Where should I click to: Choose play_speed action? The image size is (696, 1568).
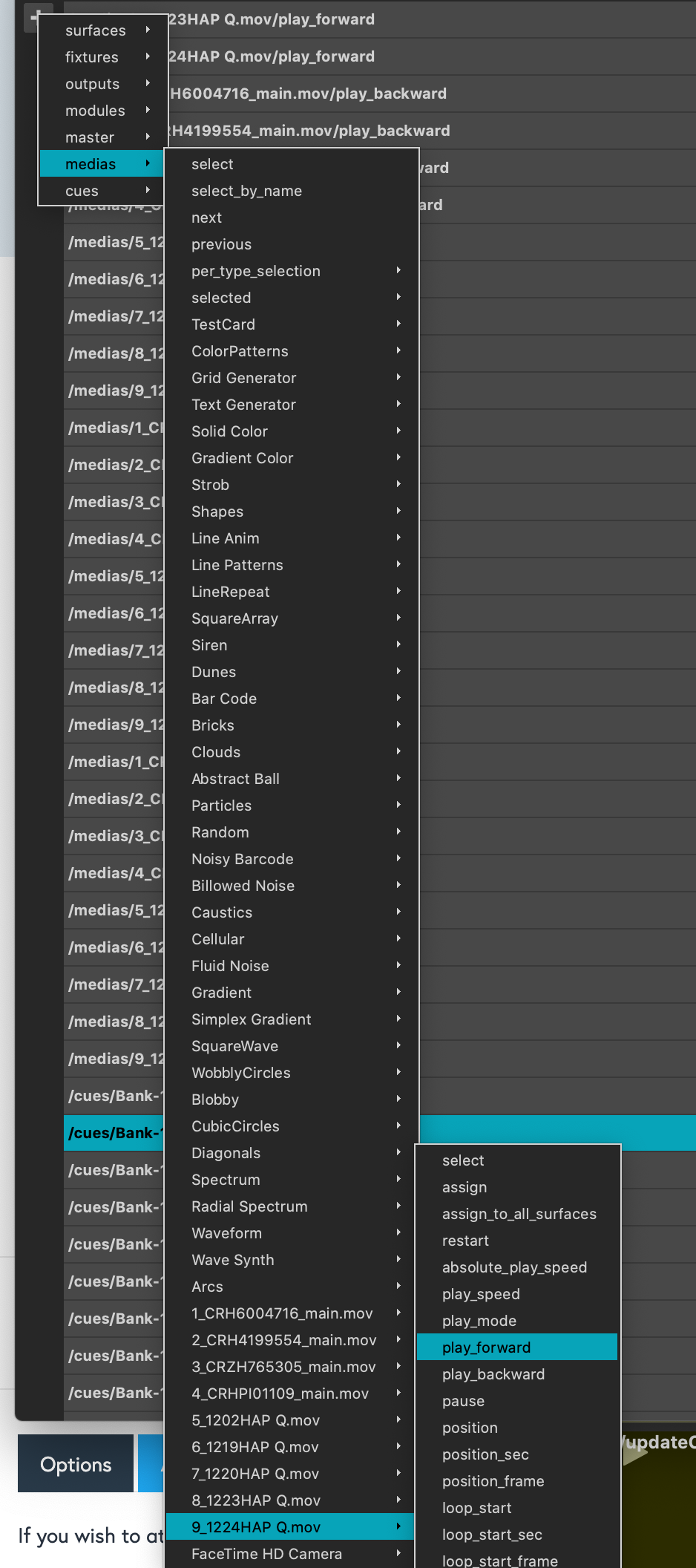[517, 1294]
